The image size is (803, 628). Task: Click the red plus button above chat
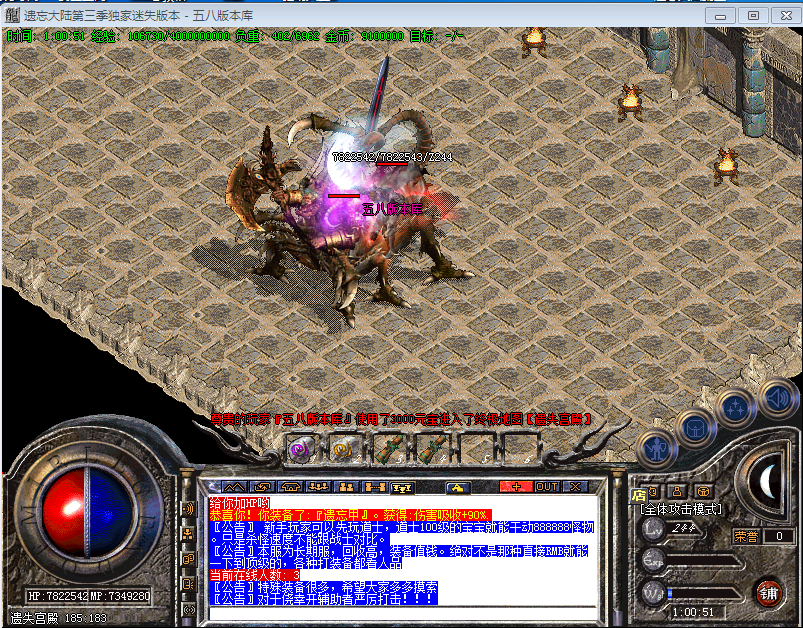click(x=516, y=487)
